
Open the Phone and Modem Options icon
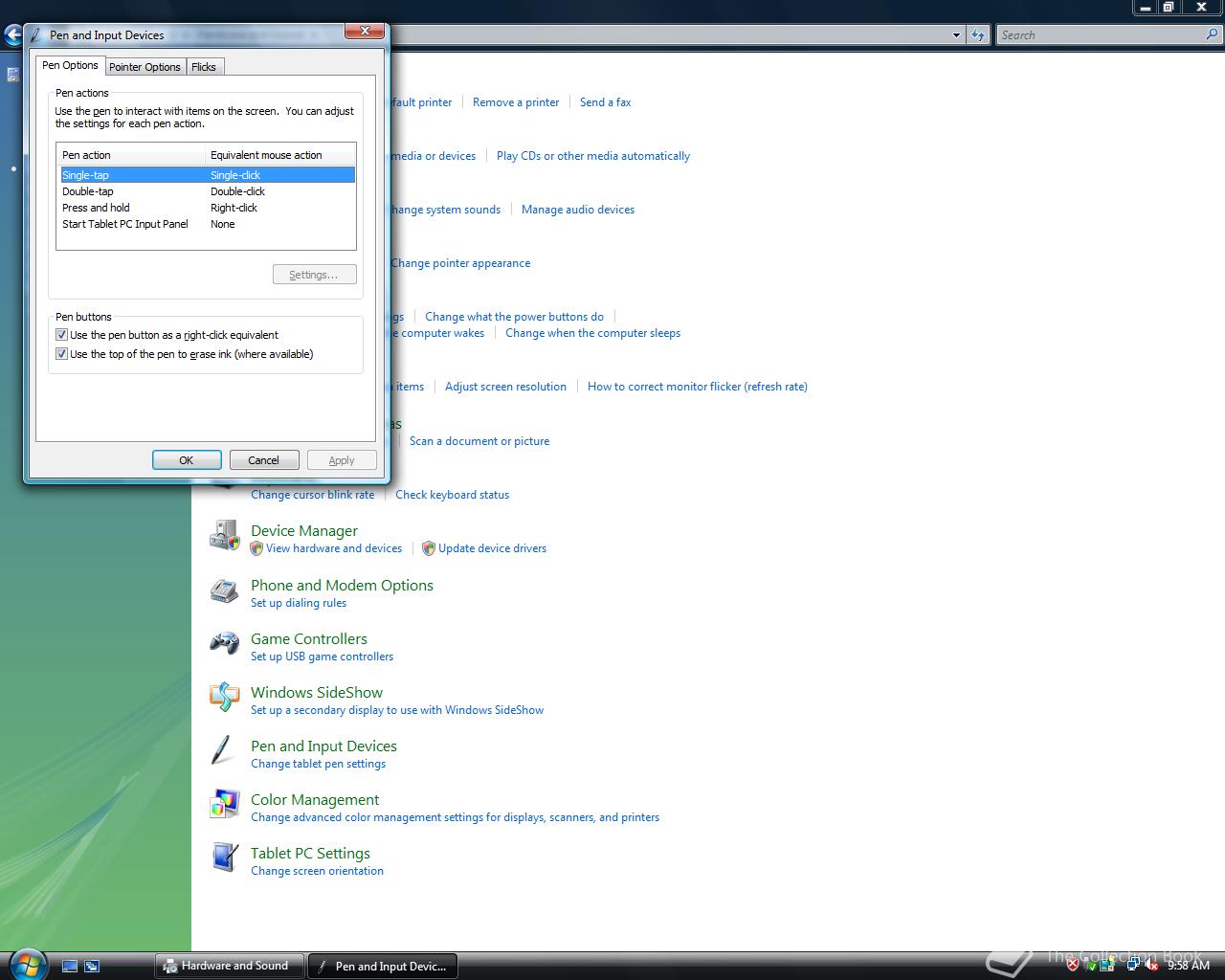[x=225, y=590]
